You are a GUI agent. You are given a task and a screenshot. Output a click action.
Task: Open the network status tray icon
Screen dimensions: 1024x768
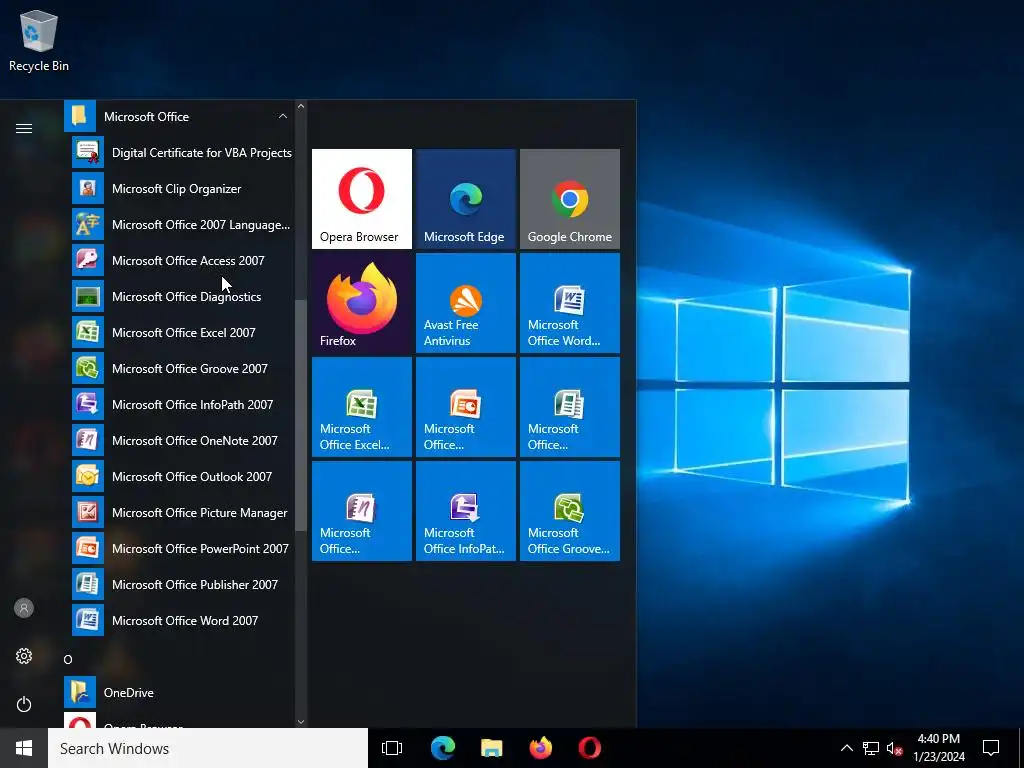871,748
